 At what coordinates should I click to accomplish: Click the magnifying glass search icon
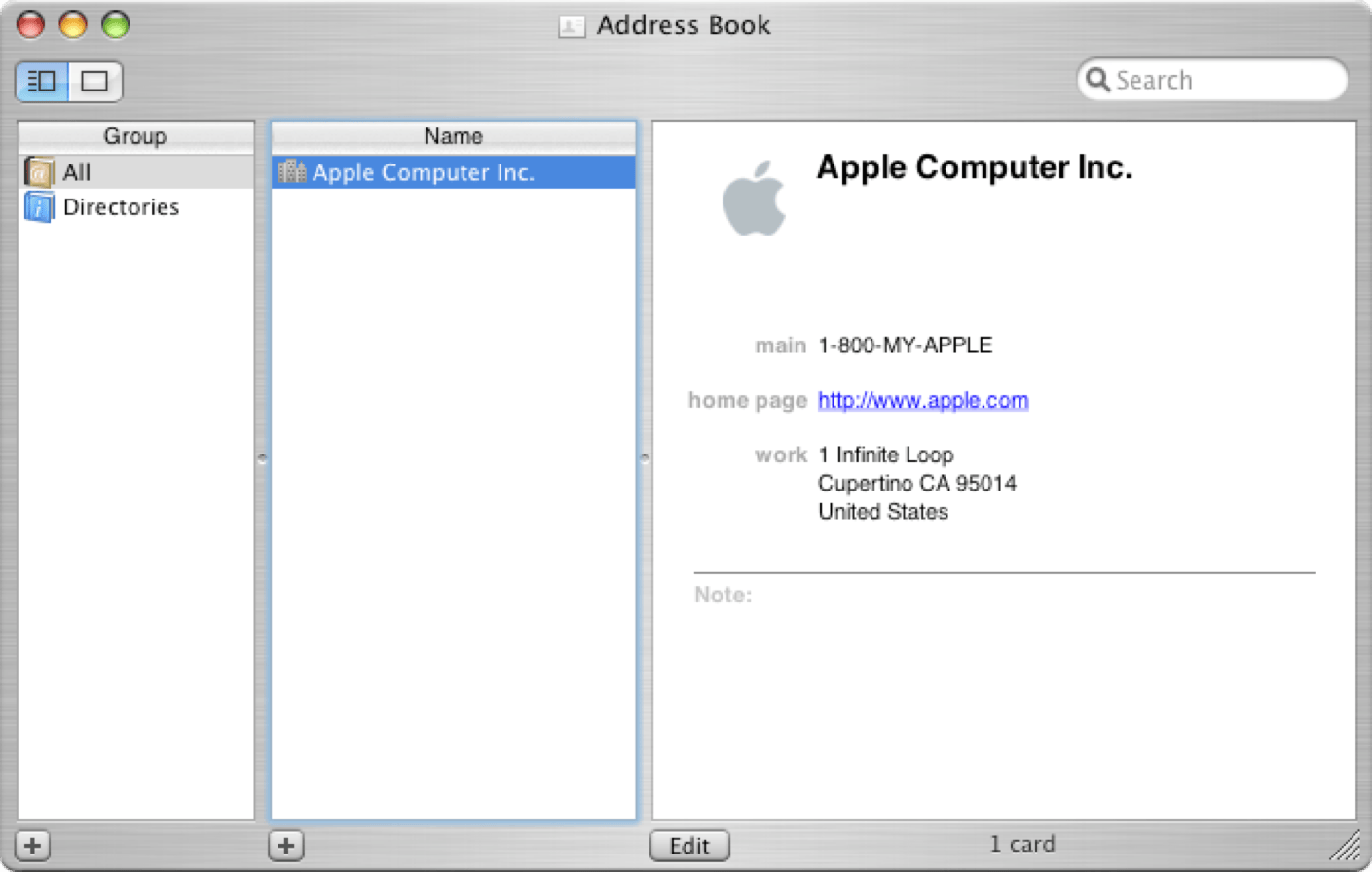coord(1097,79)
